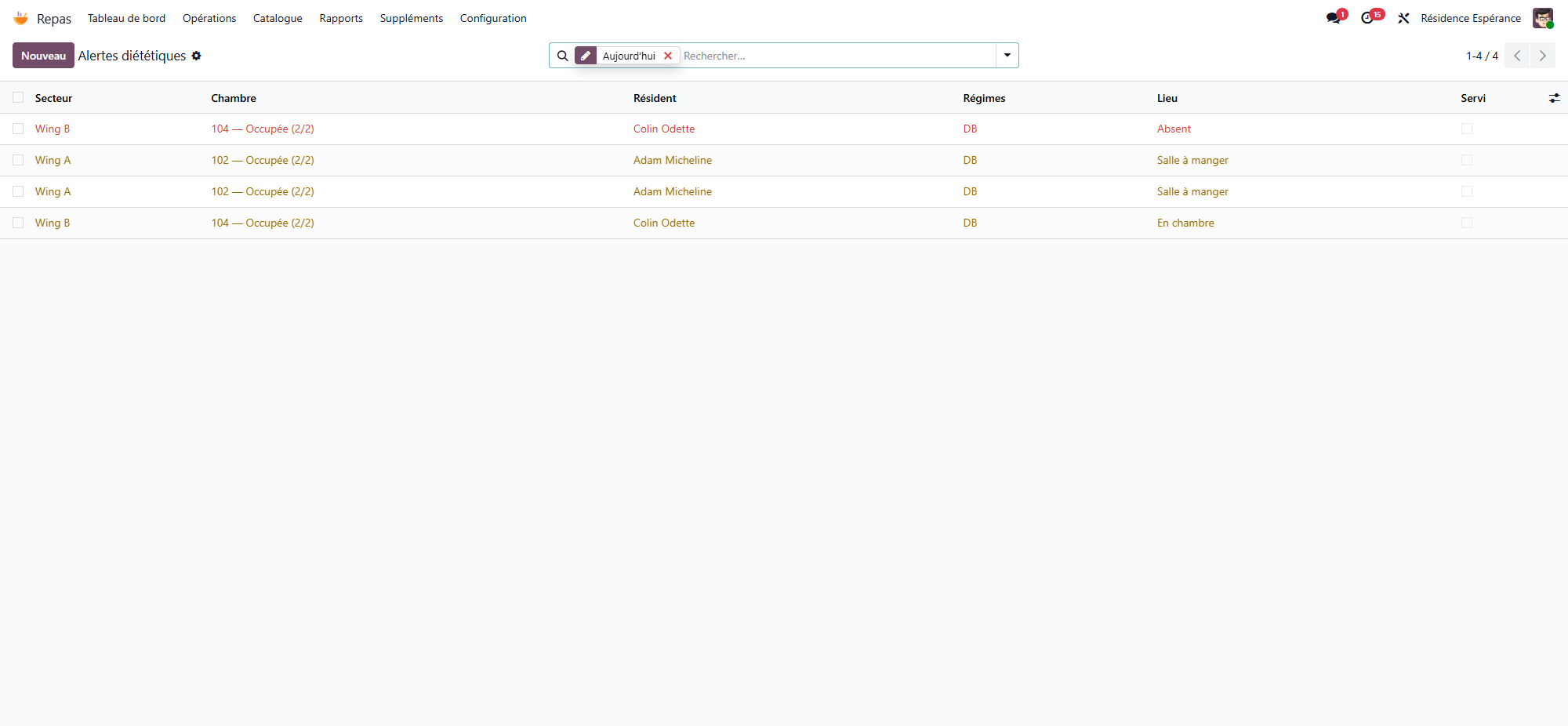Click DB regime in the En chambre row
Viewport: 1568px width, 726px height.
970,223
